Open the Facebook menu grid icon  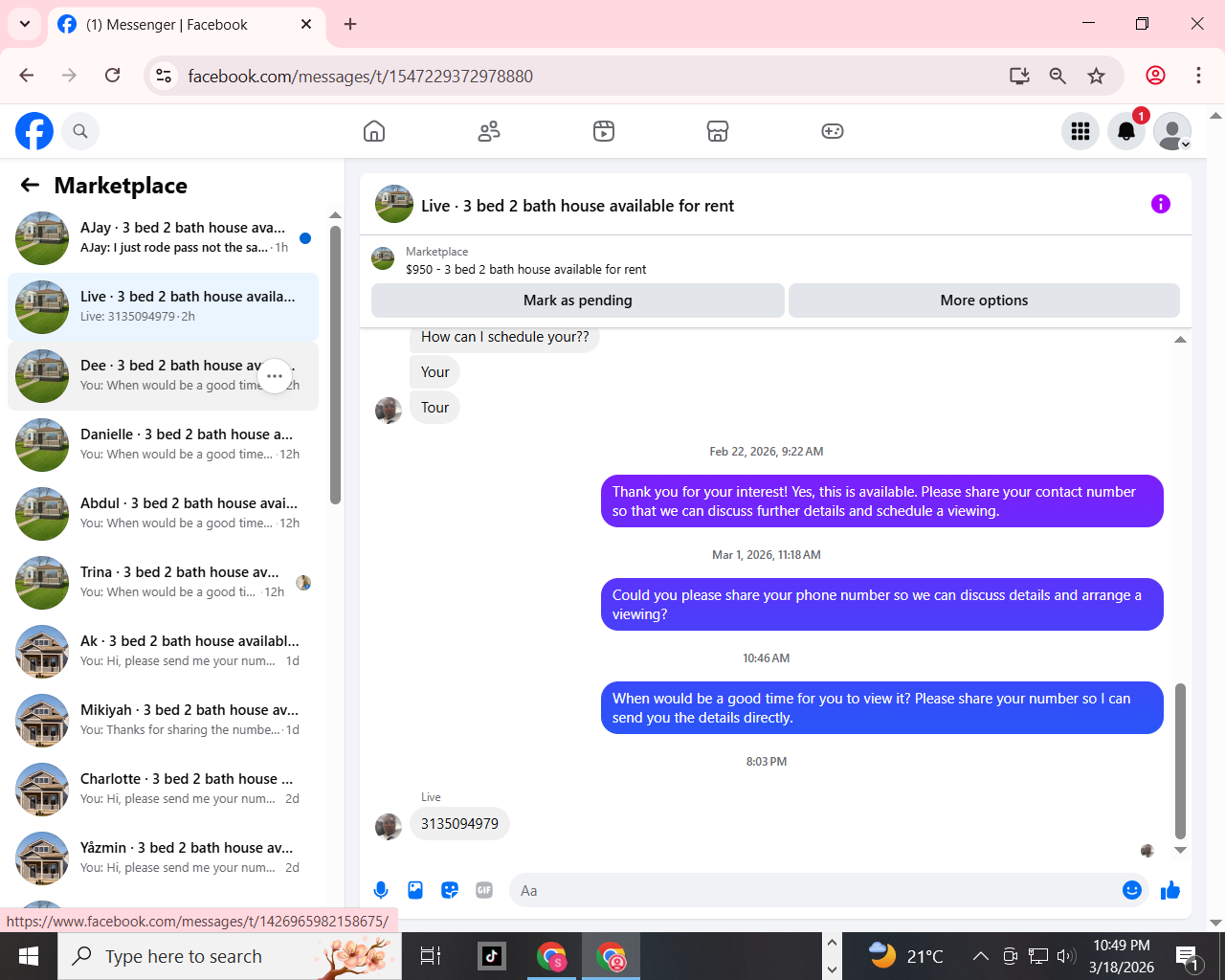click(x=1080, y=131)
